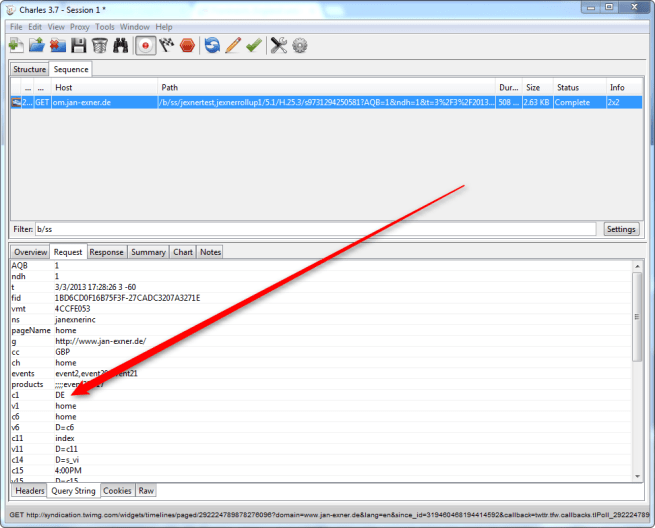
Task: Select the cc value GBP
Action: (x=63, y=352)
